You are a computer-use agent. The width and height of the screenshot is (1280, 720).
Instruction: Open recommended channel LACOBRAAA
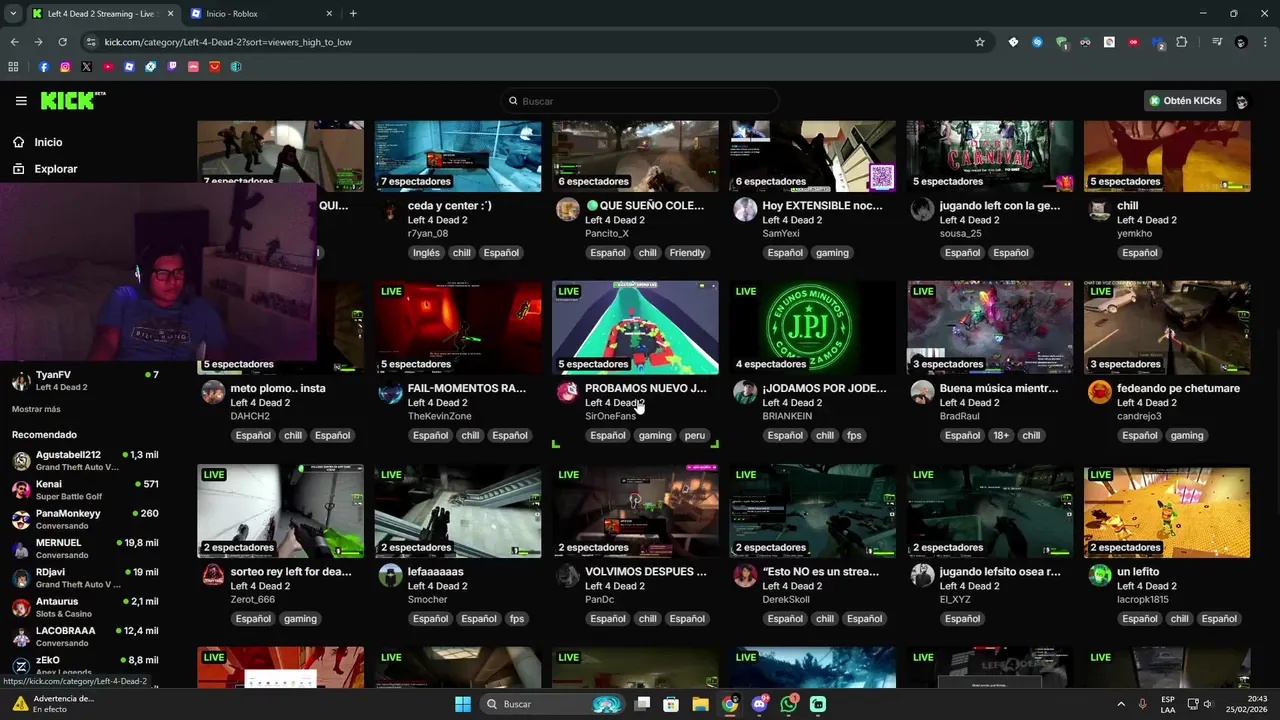coord(84,636)
